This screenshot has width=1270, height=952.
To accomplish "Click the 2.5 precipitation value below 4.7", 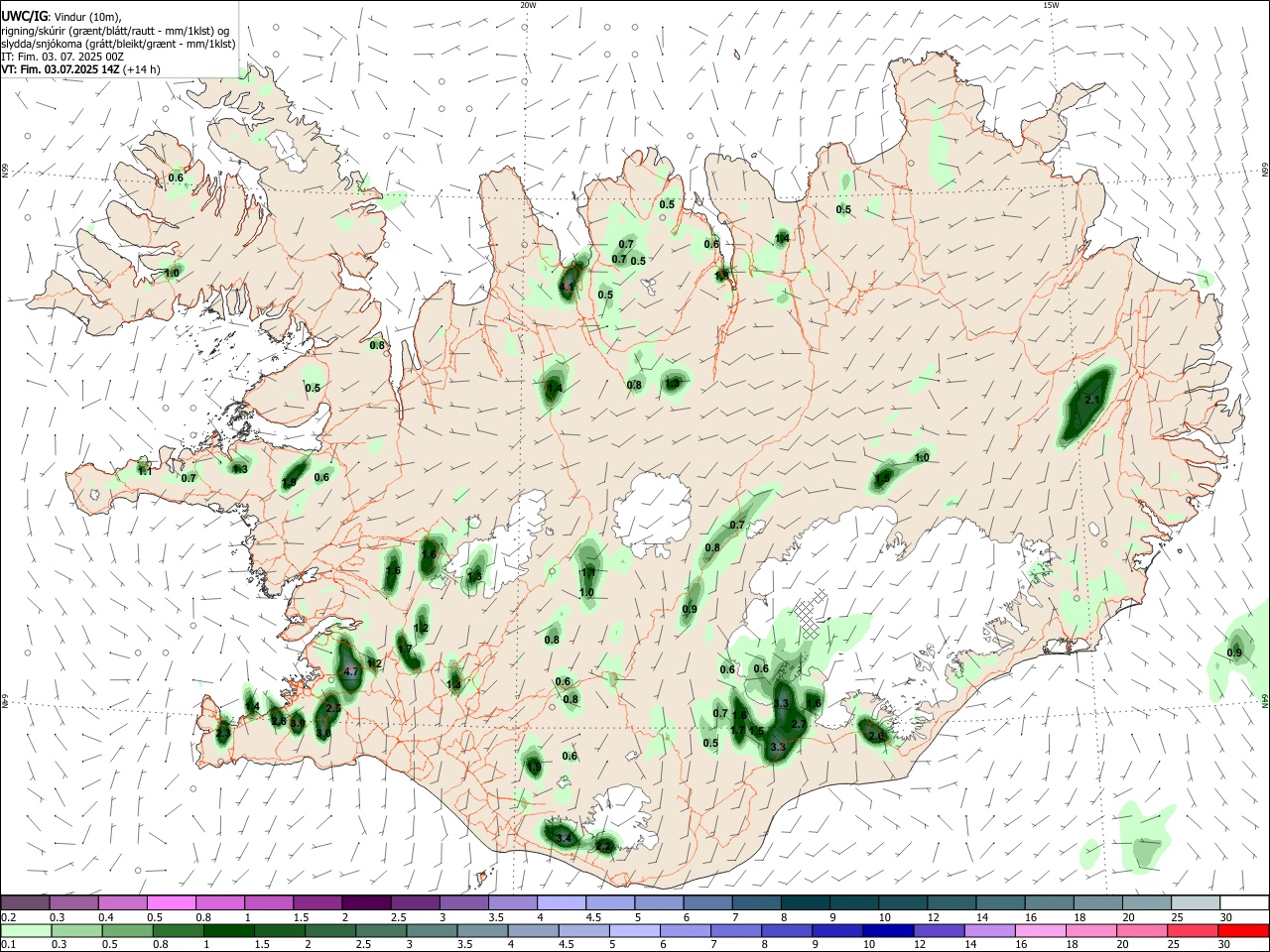I will pyautogui.click(x=333, y=708).
